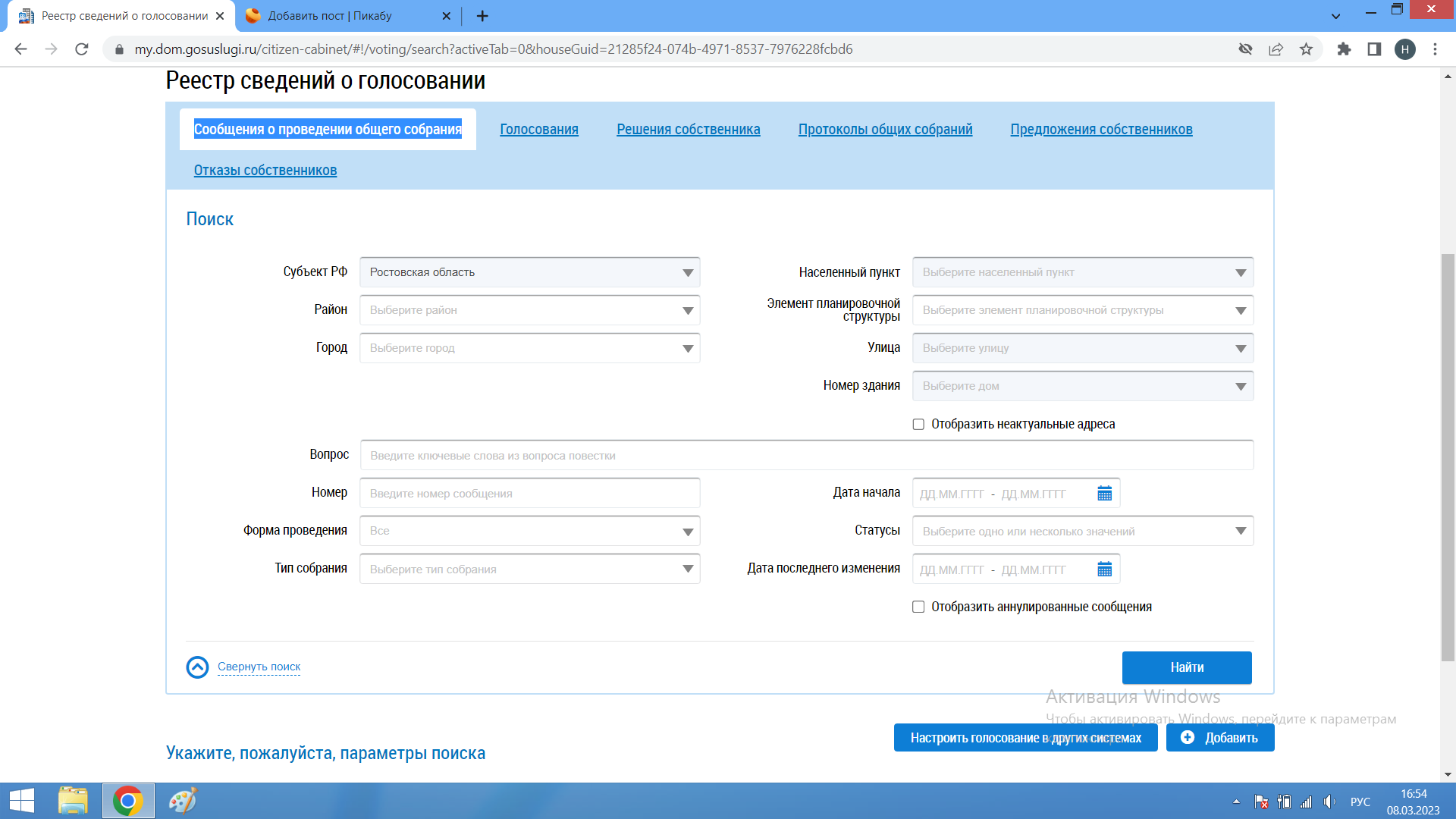
Task: Open the Улица dropdown
Action: (x=1082, y=348)
